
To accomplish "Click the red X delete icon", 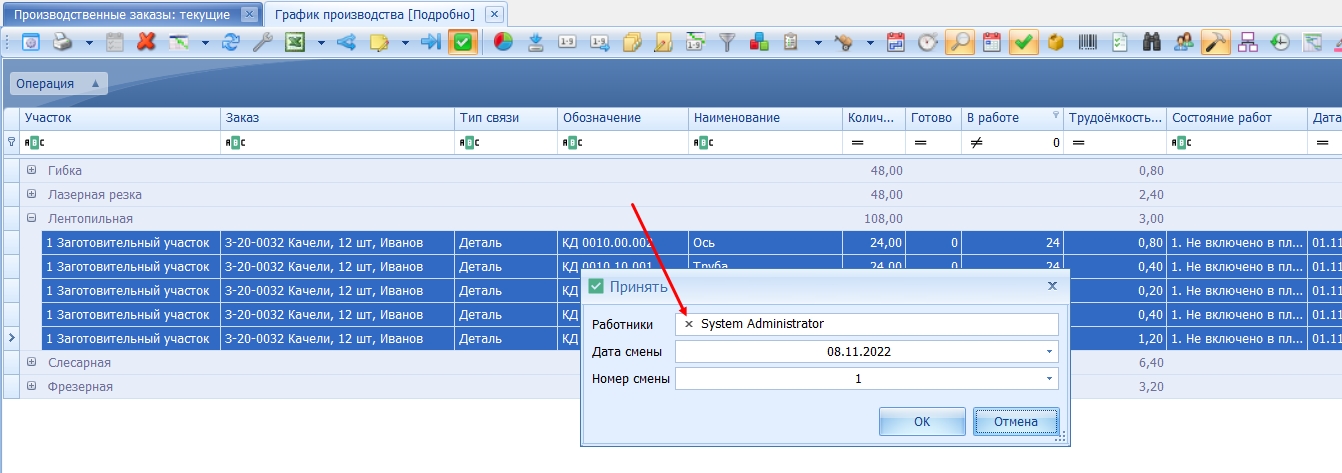I will (146, 43).
